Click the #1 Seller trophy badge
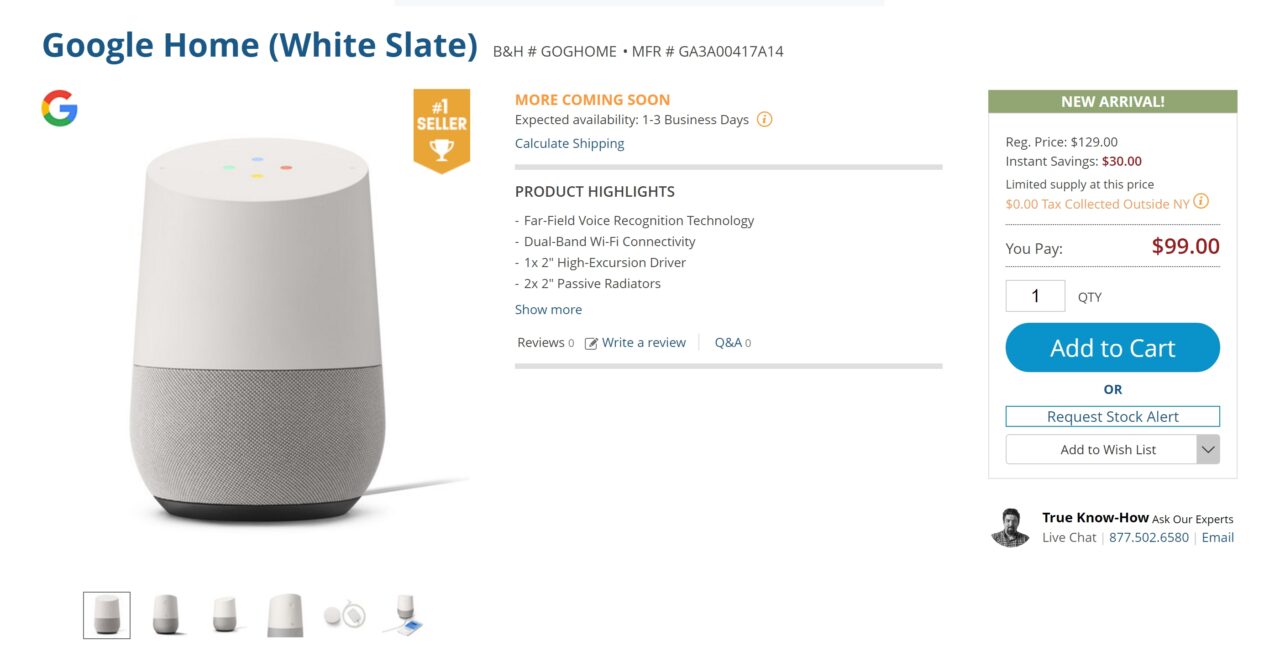The width and height of the screenshot is (1280, 662). tap(441, 131)
